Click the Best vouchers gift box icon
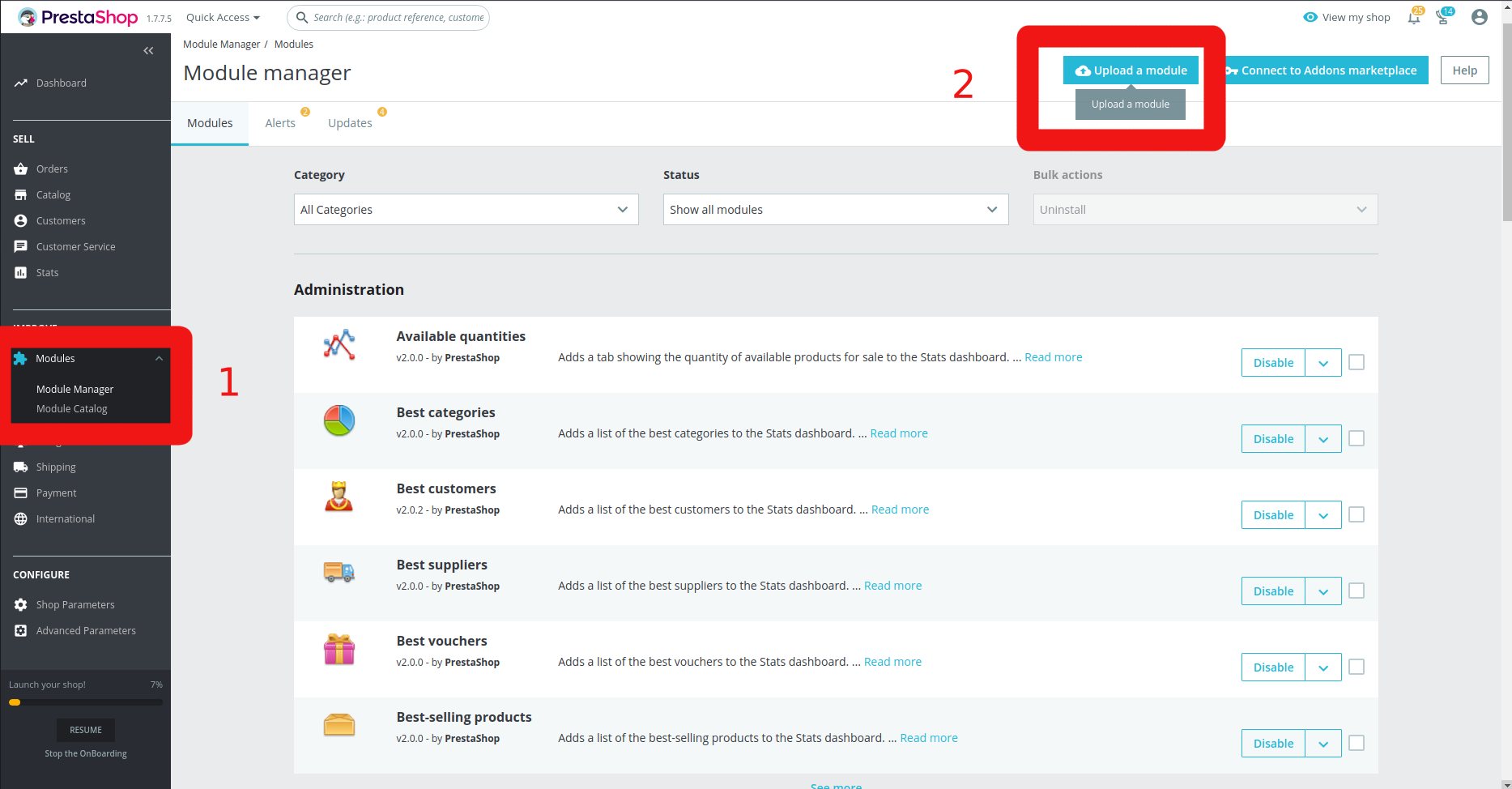This screenshot has height=789, width=1512. 339,650
